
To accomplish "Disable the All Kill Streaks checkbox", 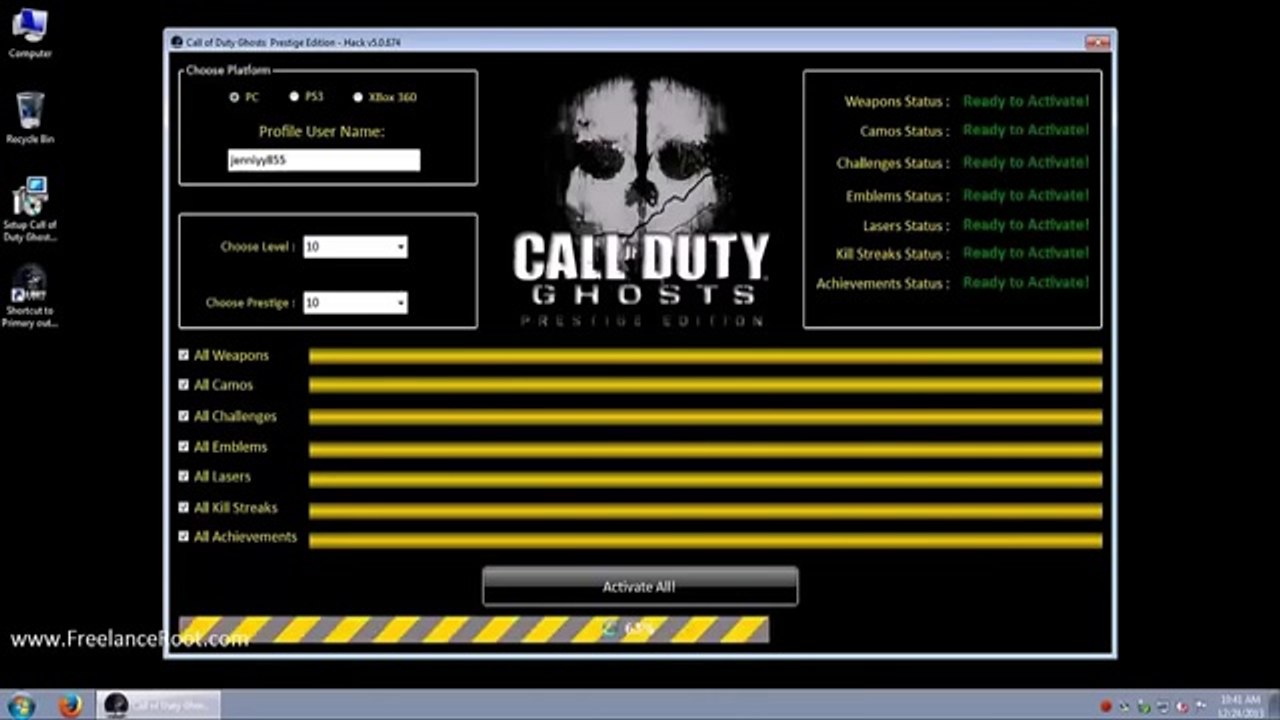I will 183,507.
